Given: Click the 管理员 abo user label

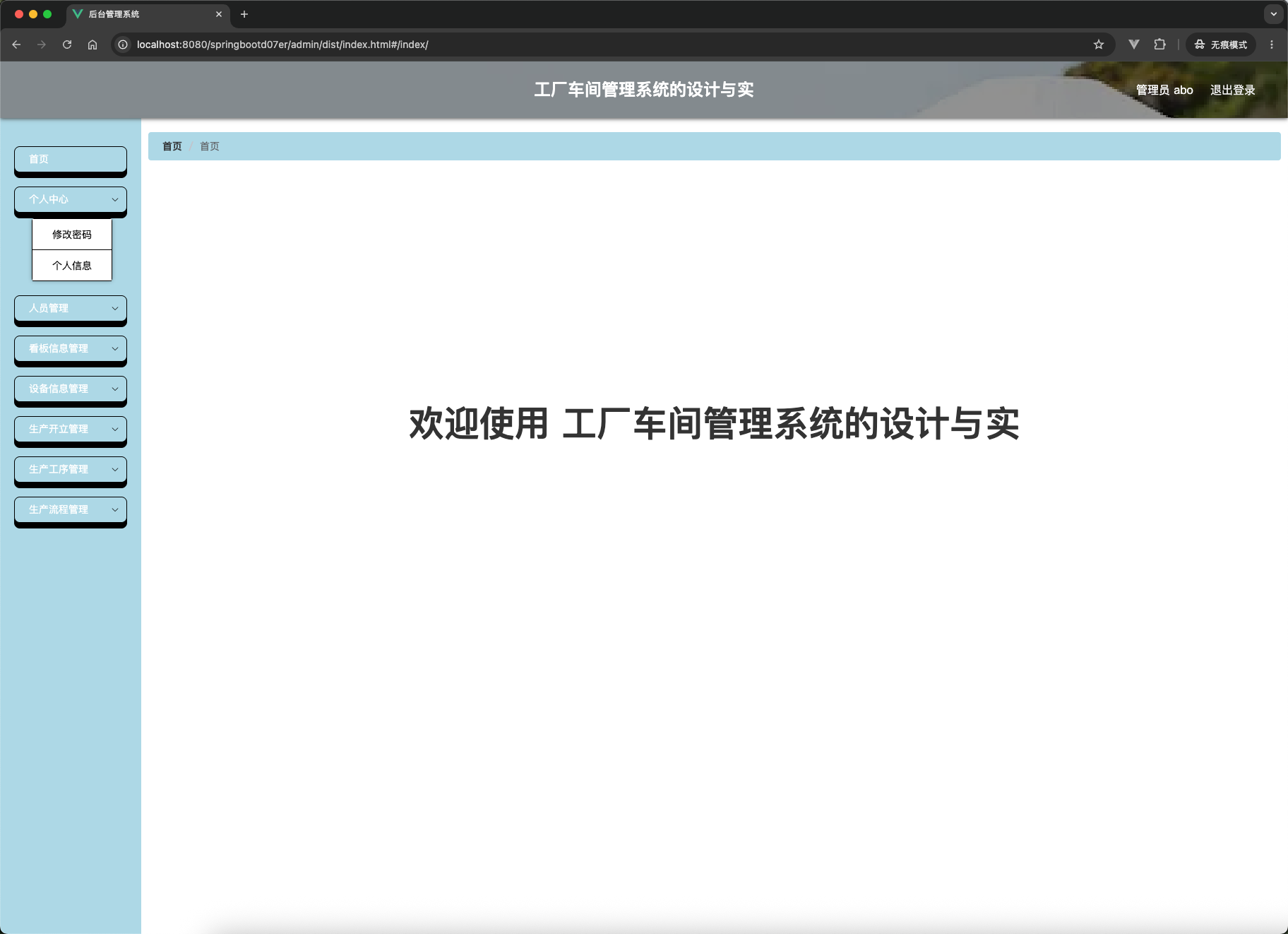Looking at the screenshot, I should point(1164,90).
